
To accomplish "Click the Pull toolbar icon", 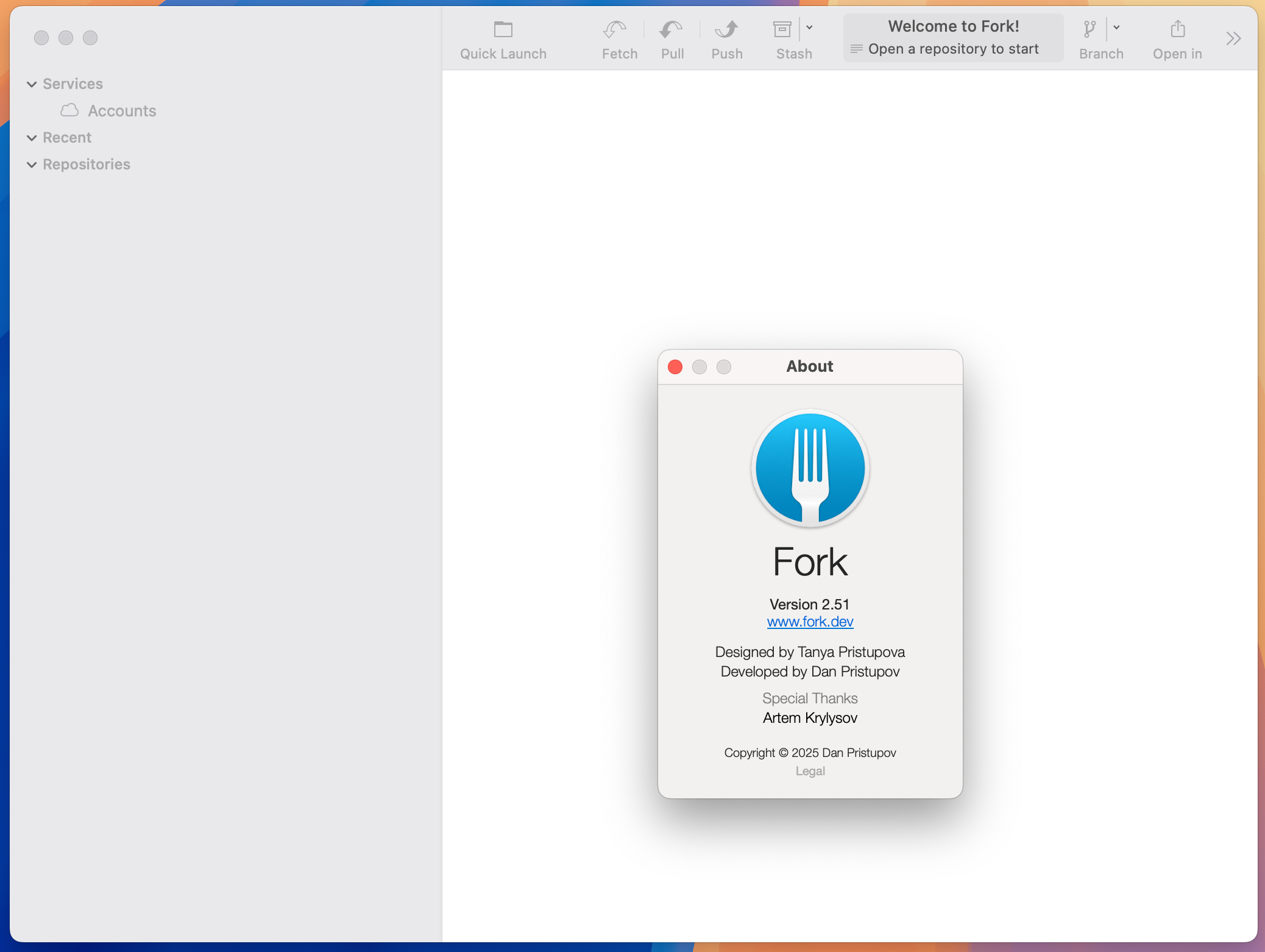I will (671, 29).
